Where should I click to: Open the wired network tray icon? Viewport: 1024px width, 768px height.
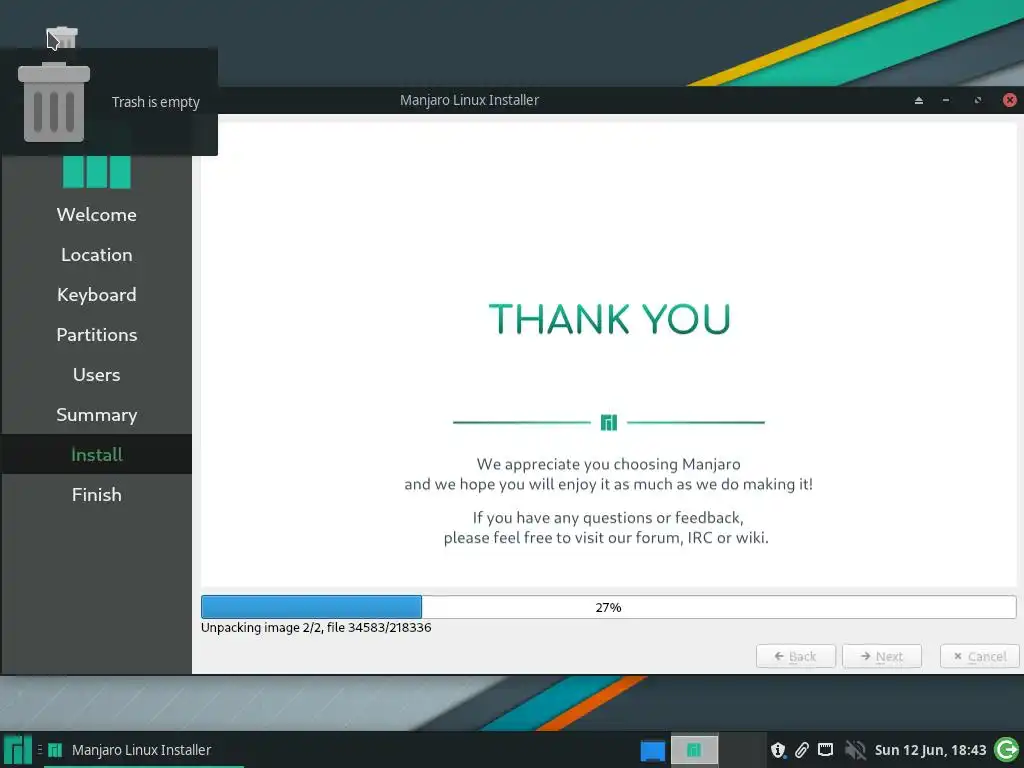(x=825, y=750)
